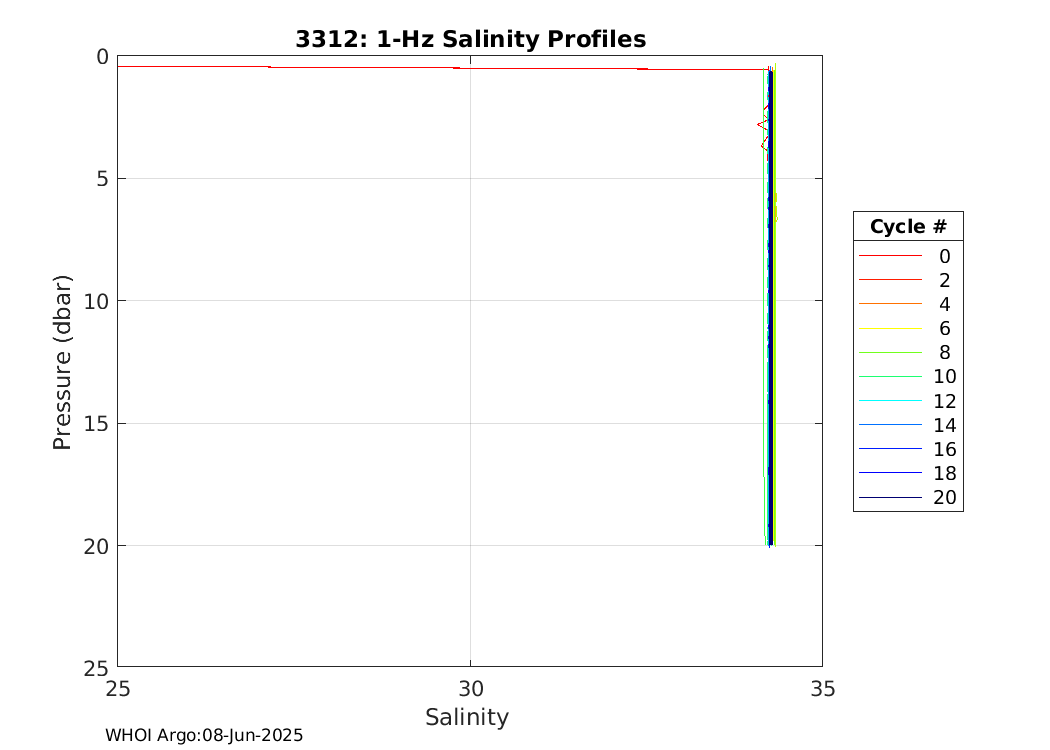The image size is (1050, 750).
Task: Select legend entry for cycle 8
Action: (x=908, y=352)
